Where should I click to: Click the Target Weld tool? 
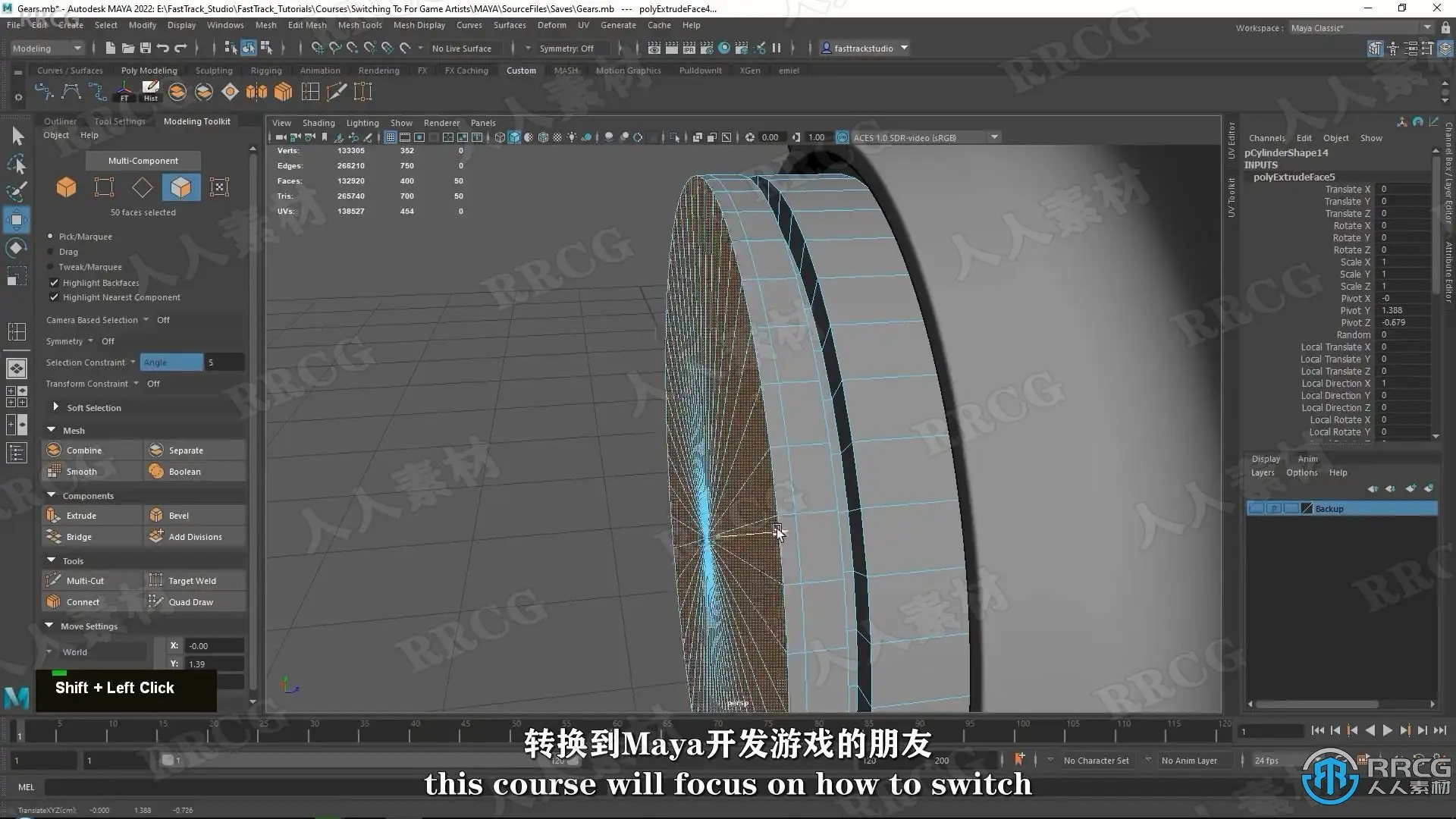click(x=192, y=581)
